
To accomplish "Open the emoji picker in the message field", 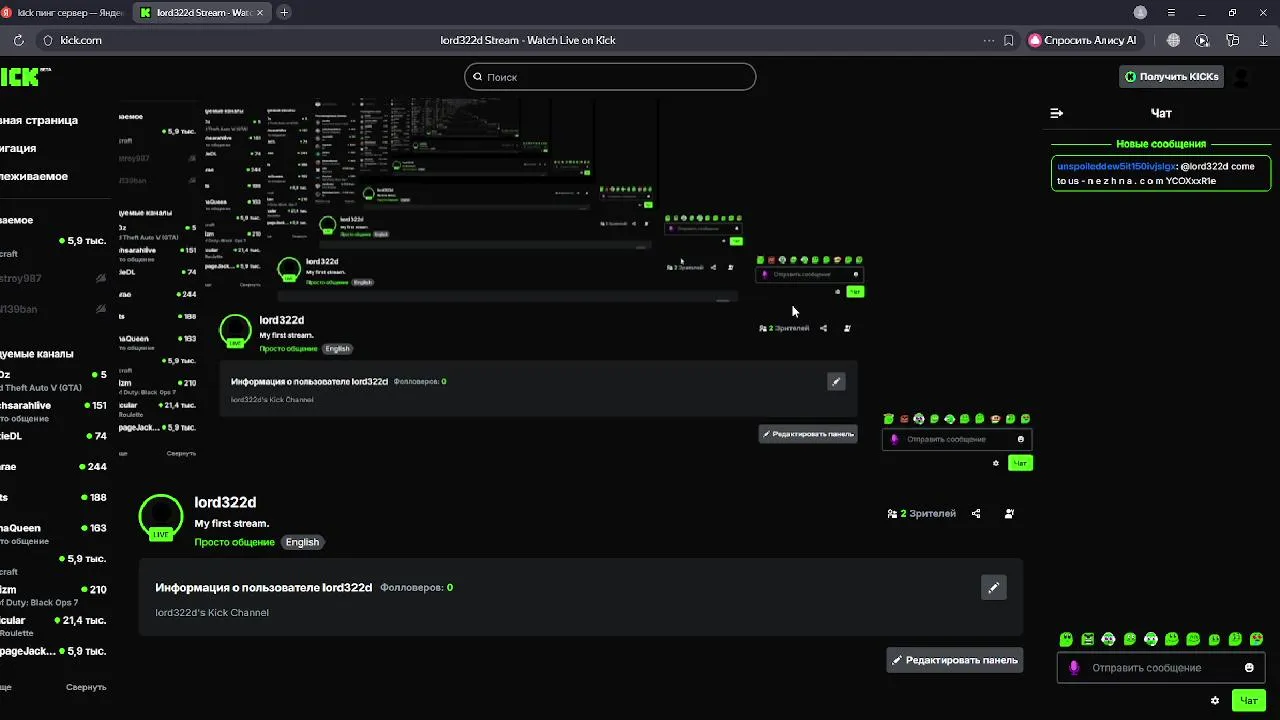I will tap(1249, 668).
